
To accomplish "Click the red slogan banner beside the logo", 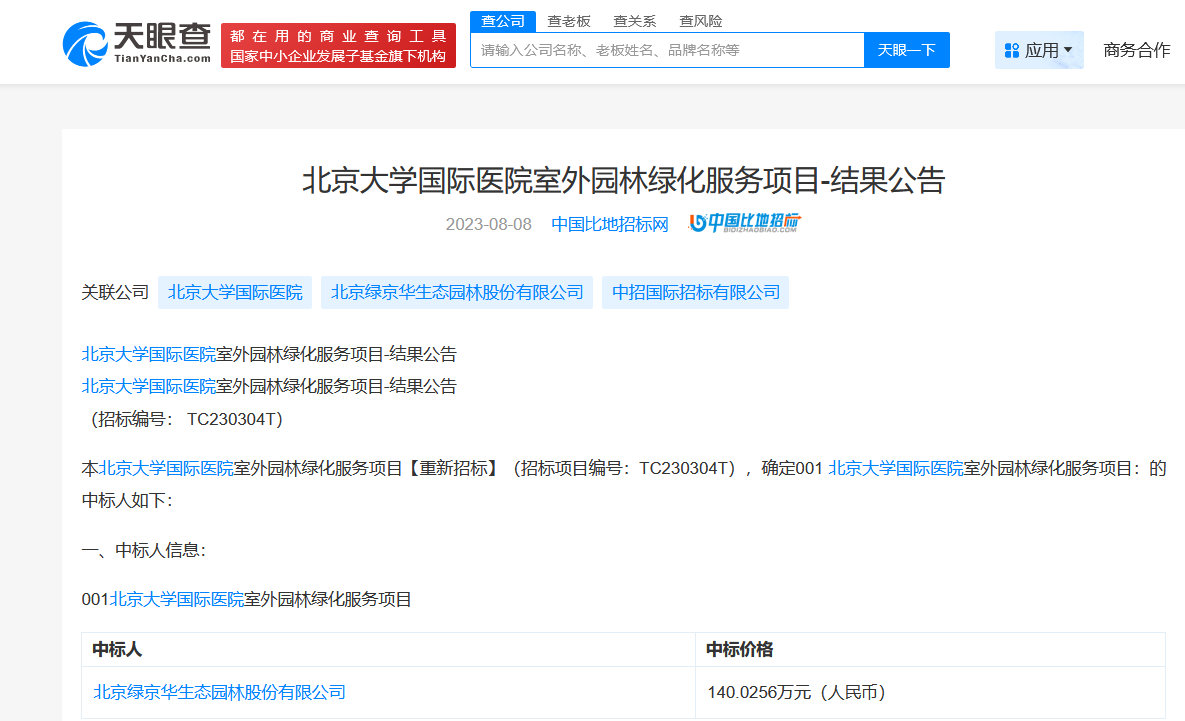I will pyautogui.click(x=338, y=45).
